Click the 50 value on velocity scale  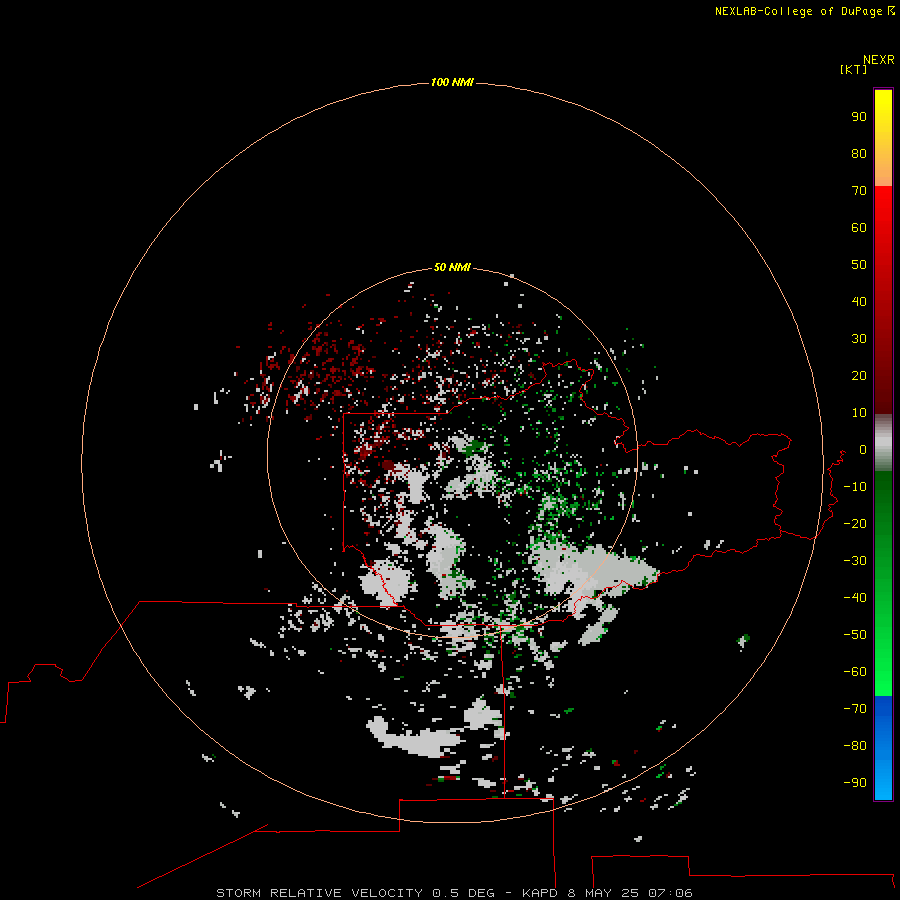point(859,265)
